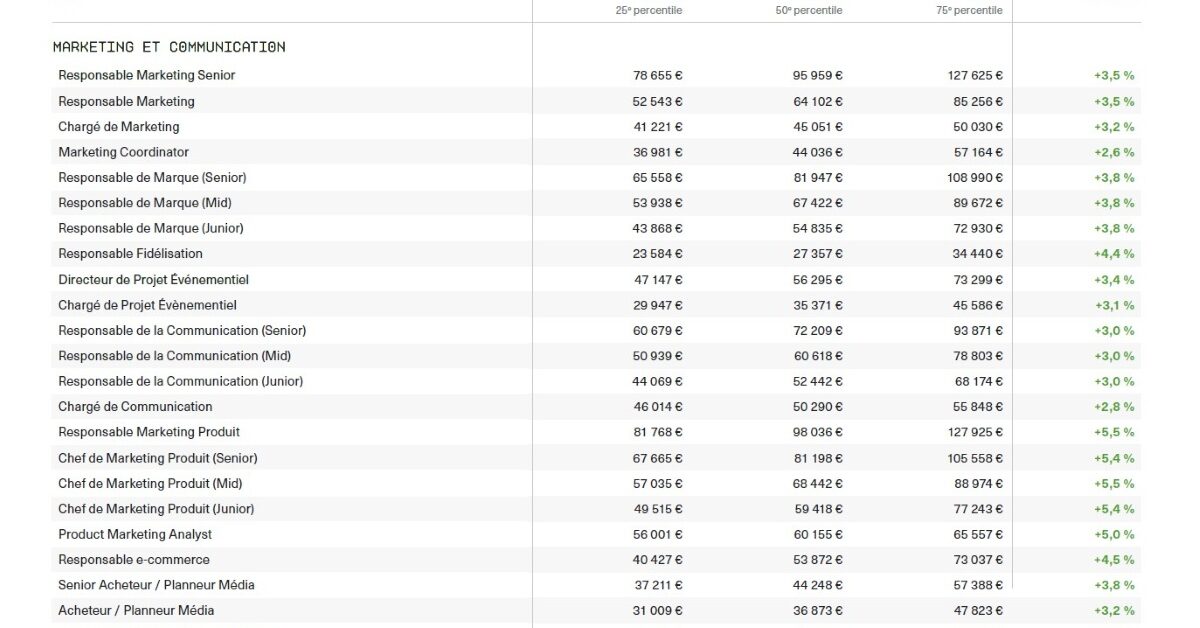Select the 50e percentile column header
Image resolution: width=1200 pixels, height=628 pixels.
coord(809,10)
